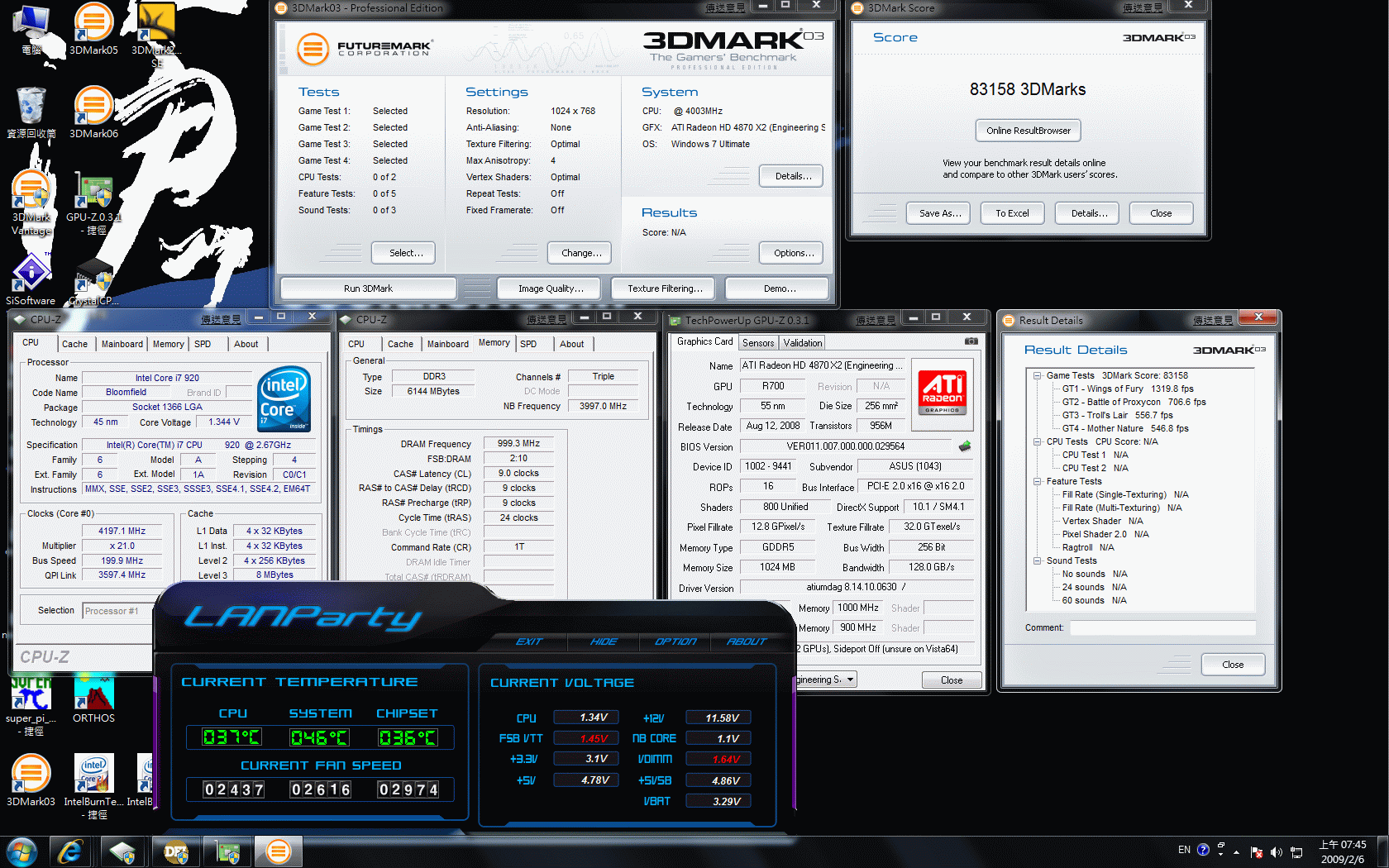Open the Processor #1 selection dropdown
Viewport: 1389px width, 868px height.
point(117,611)
